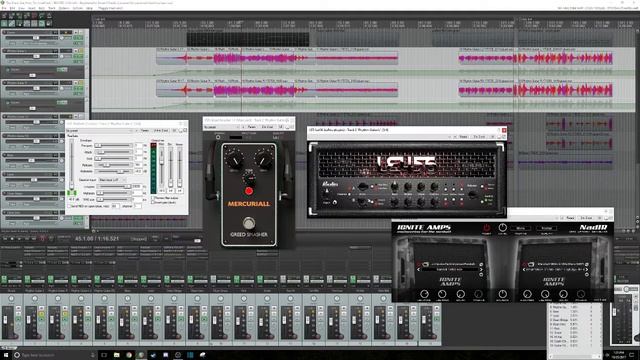
Task: Click the ReaGate Pre-open slider
Action: pos(113,145)
